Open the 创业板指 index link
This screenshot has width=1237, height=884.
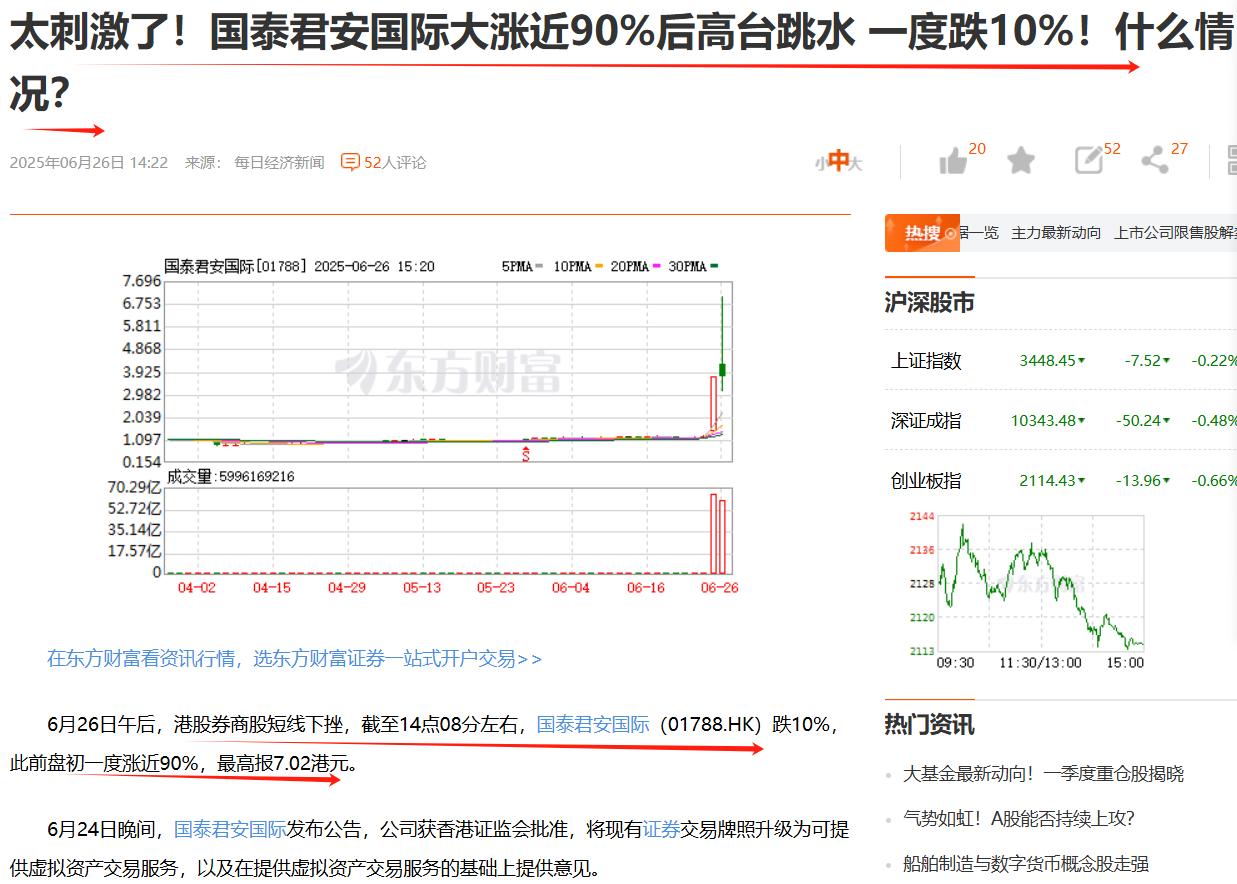[926, 481]
